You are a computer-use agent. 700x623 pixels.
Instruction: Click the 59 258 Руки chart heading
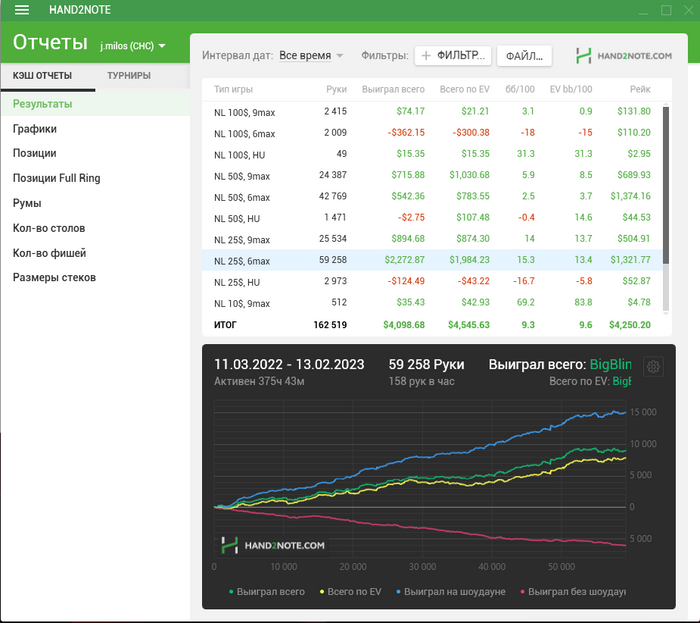point(426,365)
